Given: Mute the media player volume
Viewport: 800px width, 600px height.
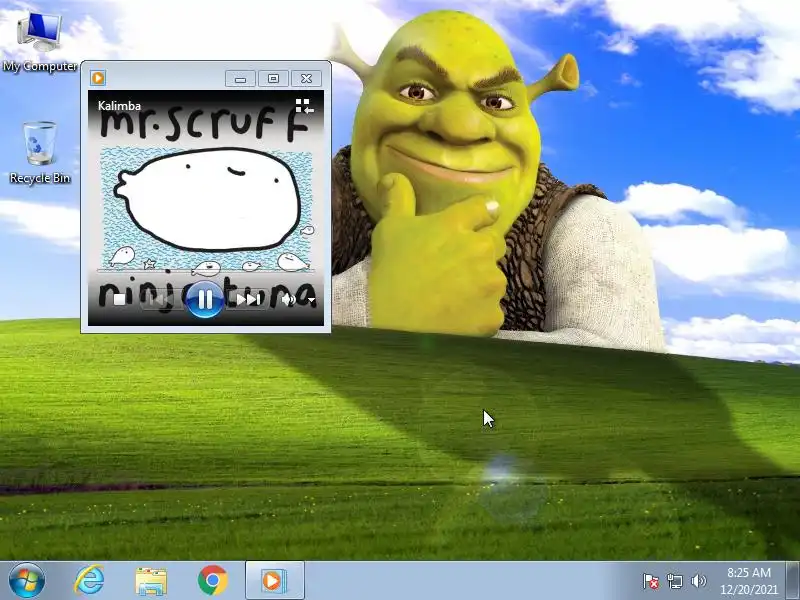Looking at the screenshot, I should point(288,299).
